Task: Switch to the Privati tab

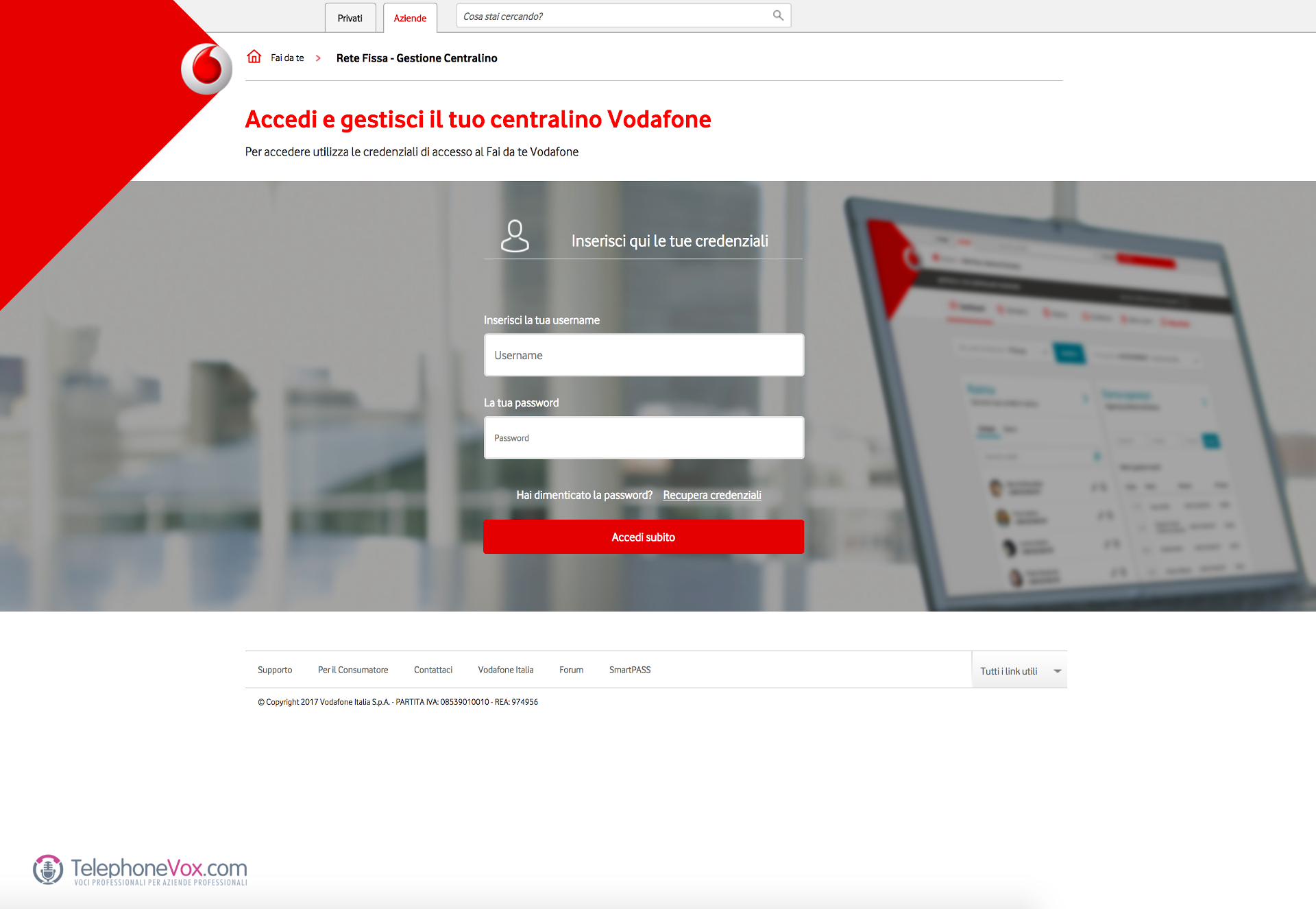Action: tap(350, 18)
